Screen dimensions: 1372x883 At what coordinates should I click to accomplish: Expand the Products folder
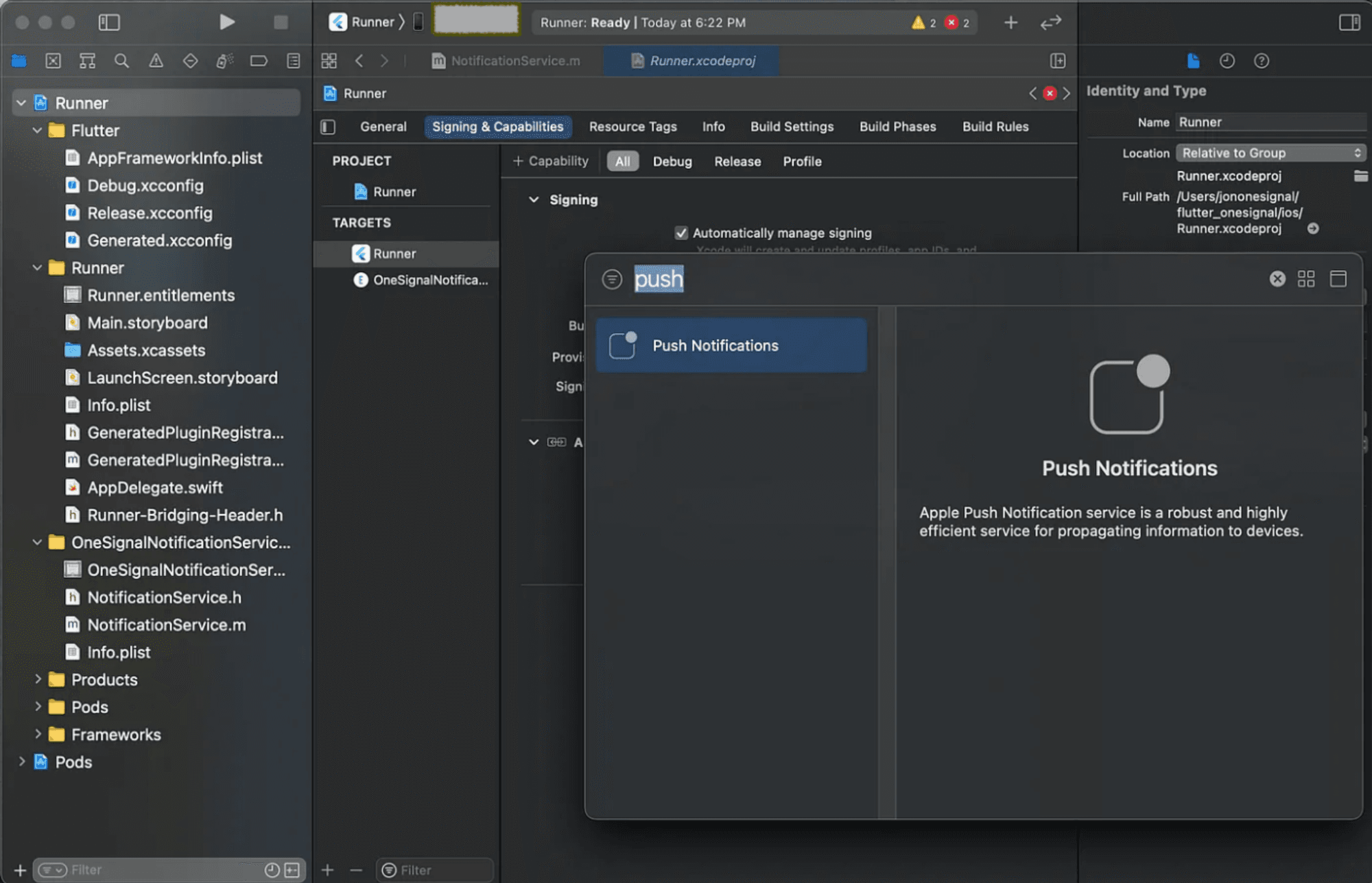(39, 679)
